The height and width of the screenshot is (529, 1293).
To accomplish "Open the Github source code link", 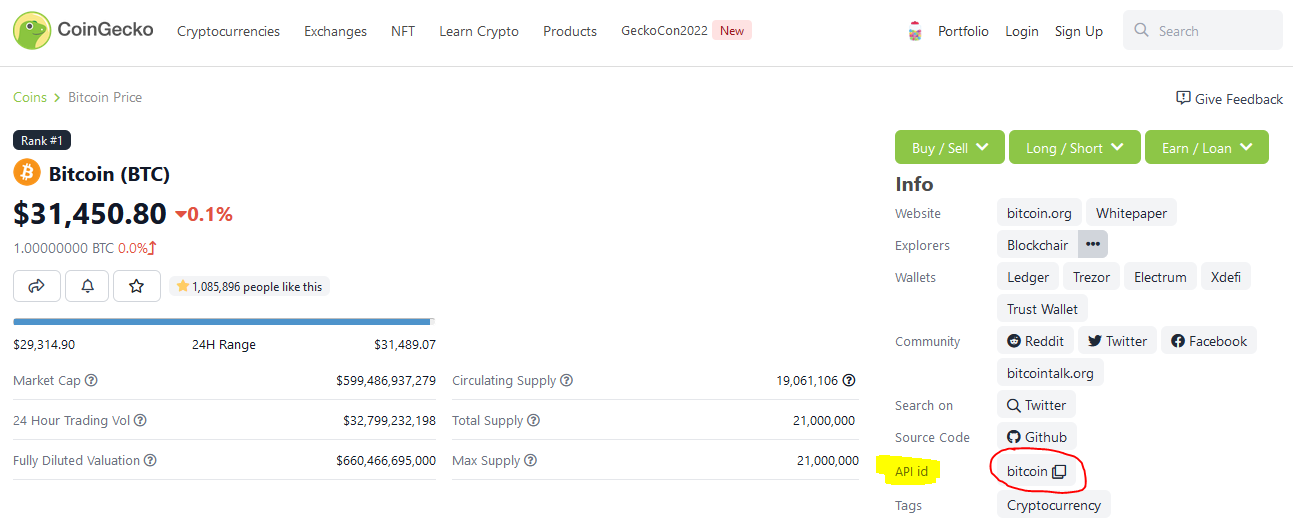I will click(x=1036, y=437).
